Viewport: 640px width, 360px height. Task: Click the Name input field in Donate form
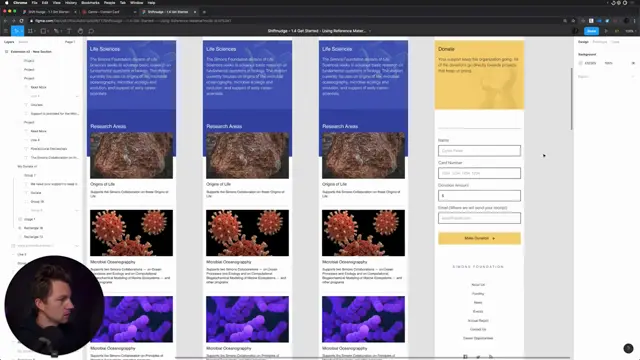click(x=479, y=151)
